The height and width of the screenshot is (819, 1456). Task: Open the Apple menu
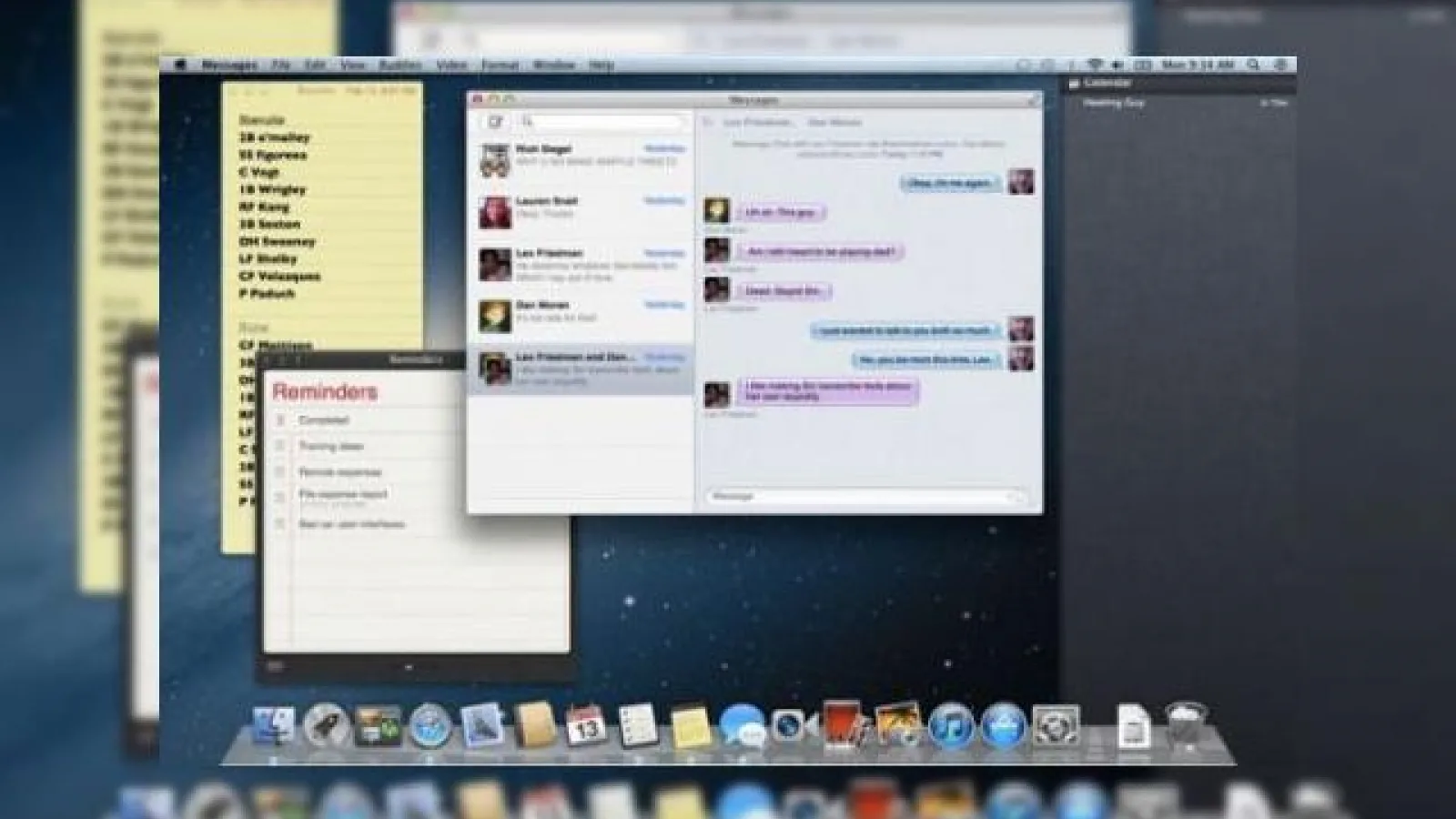pos(180,65)
